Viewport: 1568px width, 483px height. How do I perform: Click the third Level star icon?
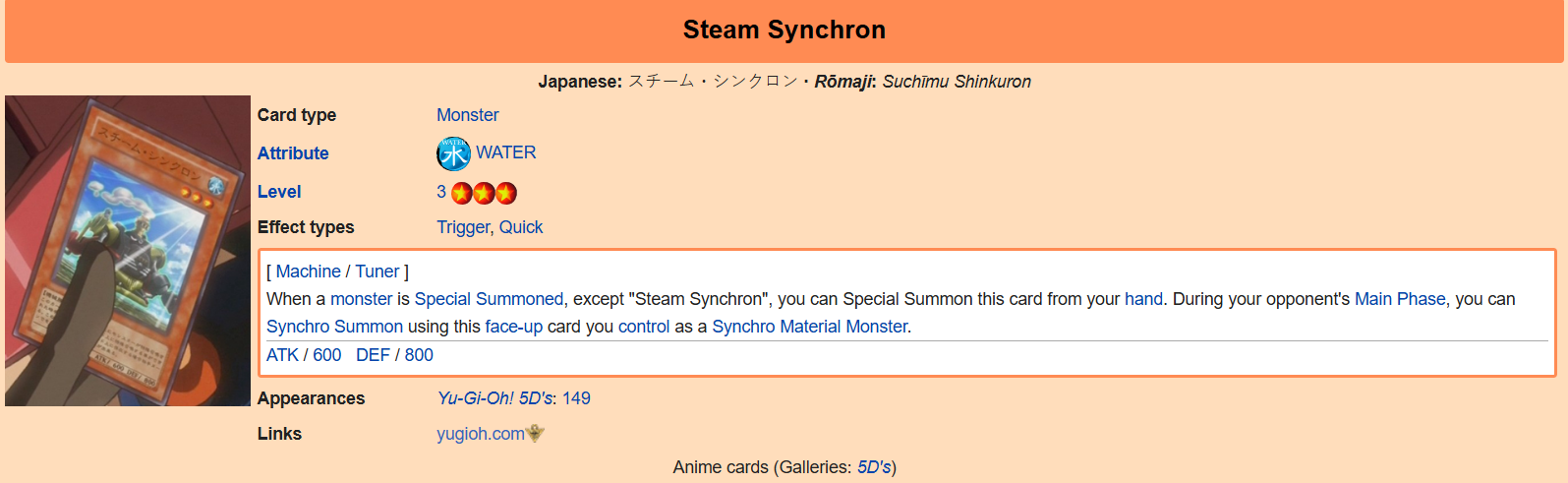coord(505,193)
